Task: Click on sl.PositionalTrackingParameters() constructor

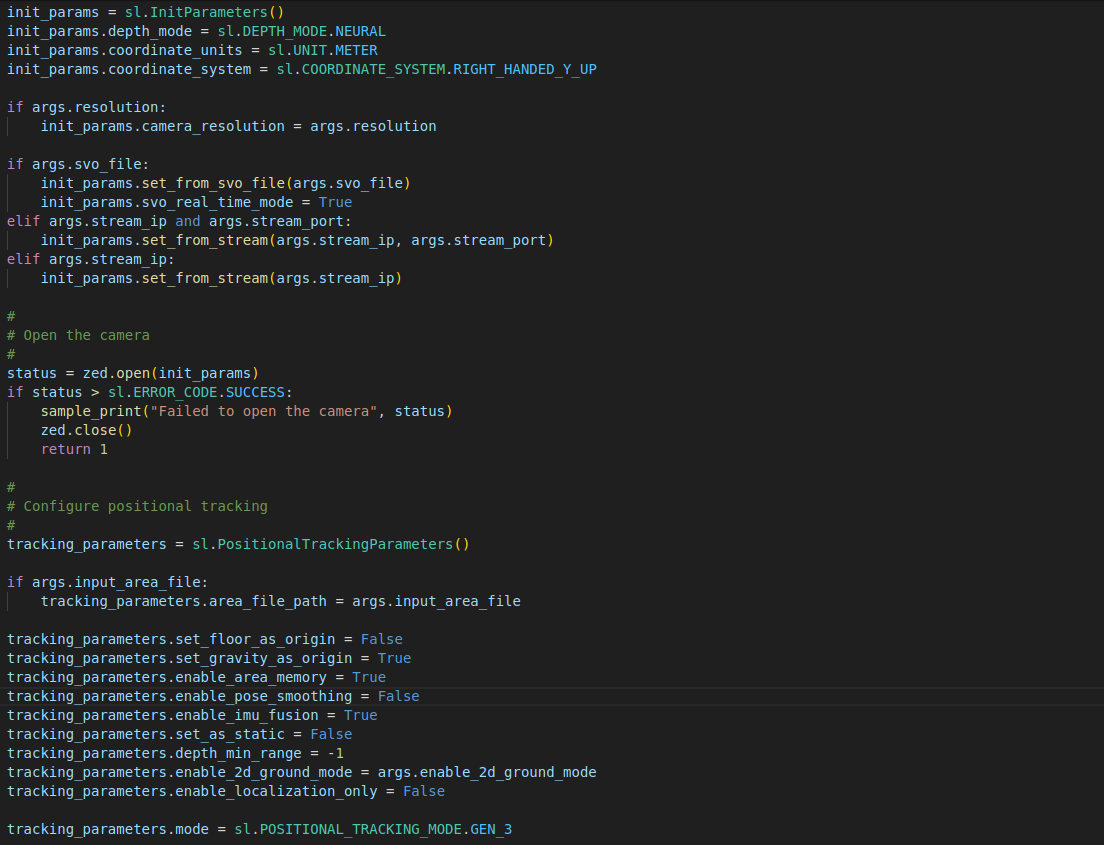Action: (x=330, y=544)
